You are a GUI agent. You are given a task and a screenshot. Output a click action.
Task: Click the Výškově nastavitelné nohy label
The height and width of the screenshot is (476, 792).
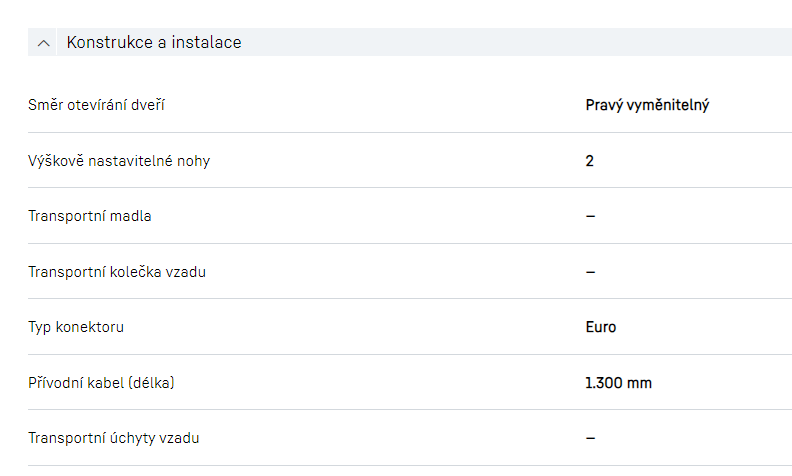(119, 160)
